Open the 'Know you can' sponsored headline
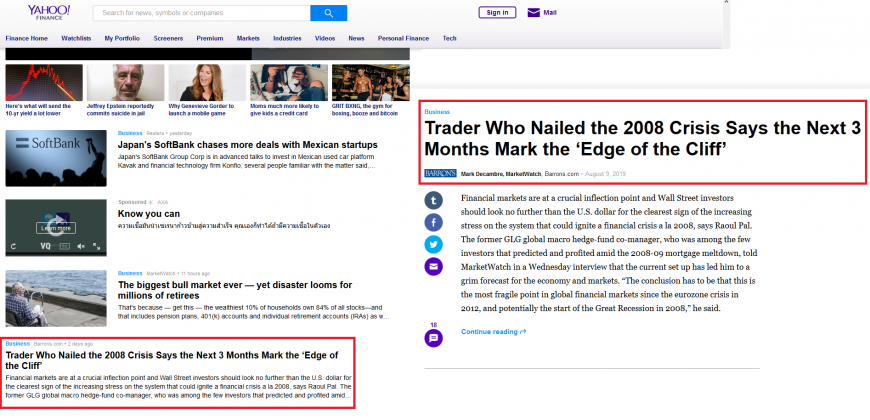870x420 pixels. point(149,214)
